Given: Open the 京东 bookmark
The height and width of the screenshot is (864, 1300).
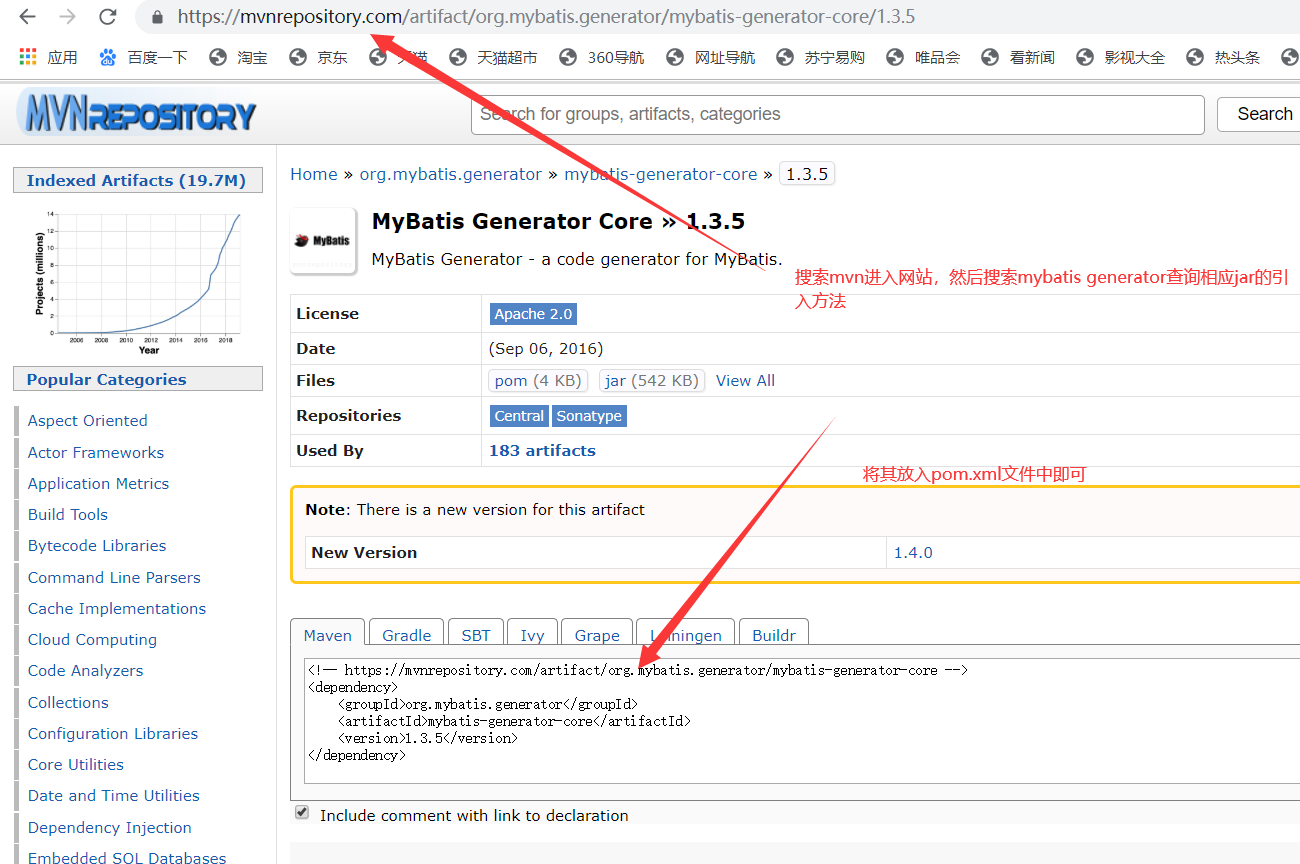Looking at the screenshot, I should pyautogui.click(x=318, y=57).
